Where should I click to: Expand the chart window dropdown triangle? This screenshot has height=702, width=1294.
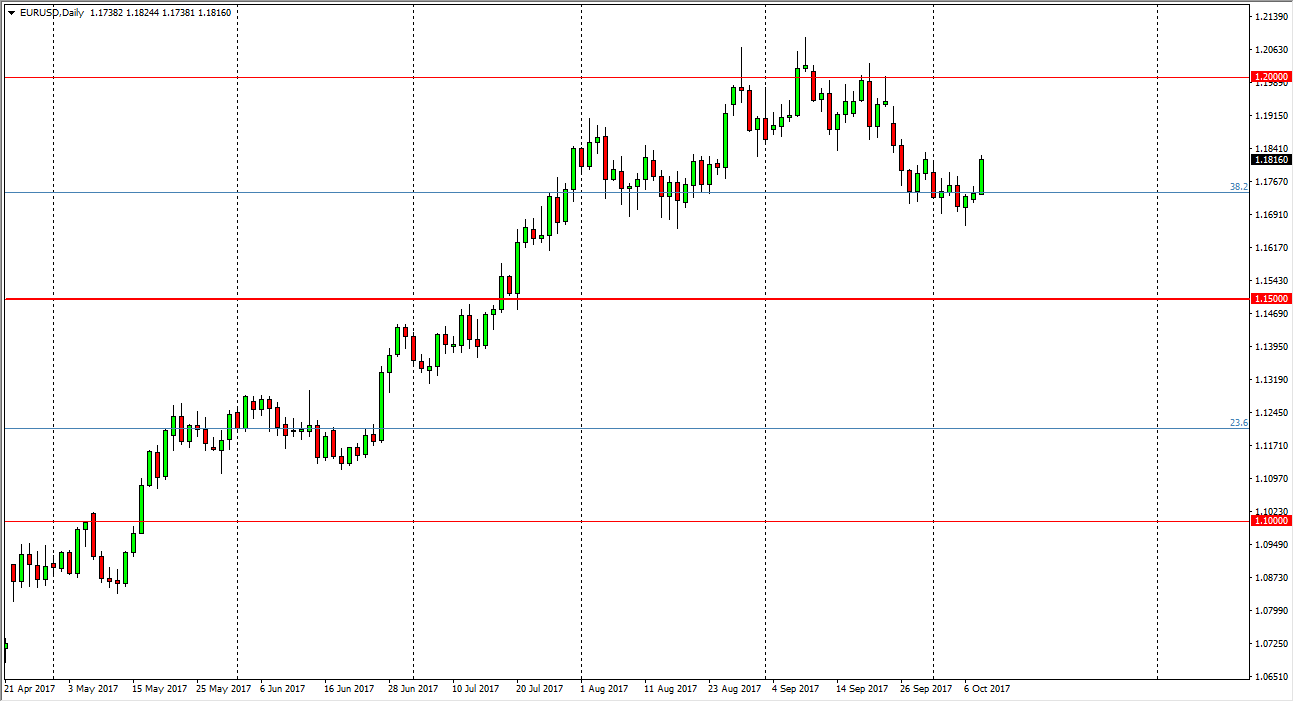[x=11, y=14]
